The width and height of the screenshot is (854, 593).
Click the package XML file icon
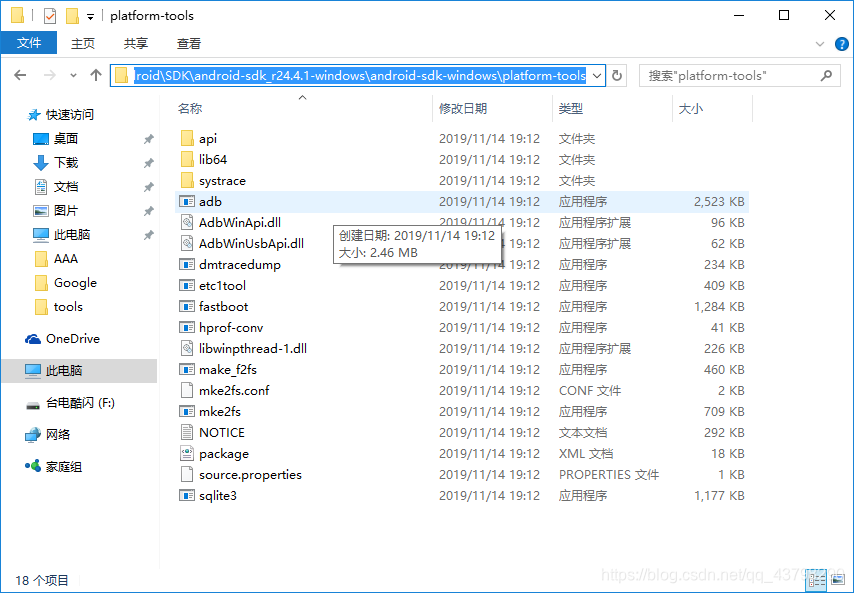187,454
